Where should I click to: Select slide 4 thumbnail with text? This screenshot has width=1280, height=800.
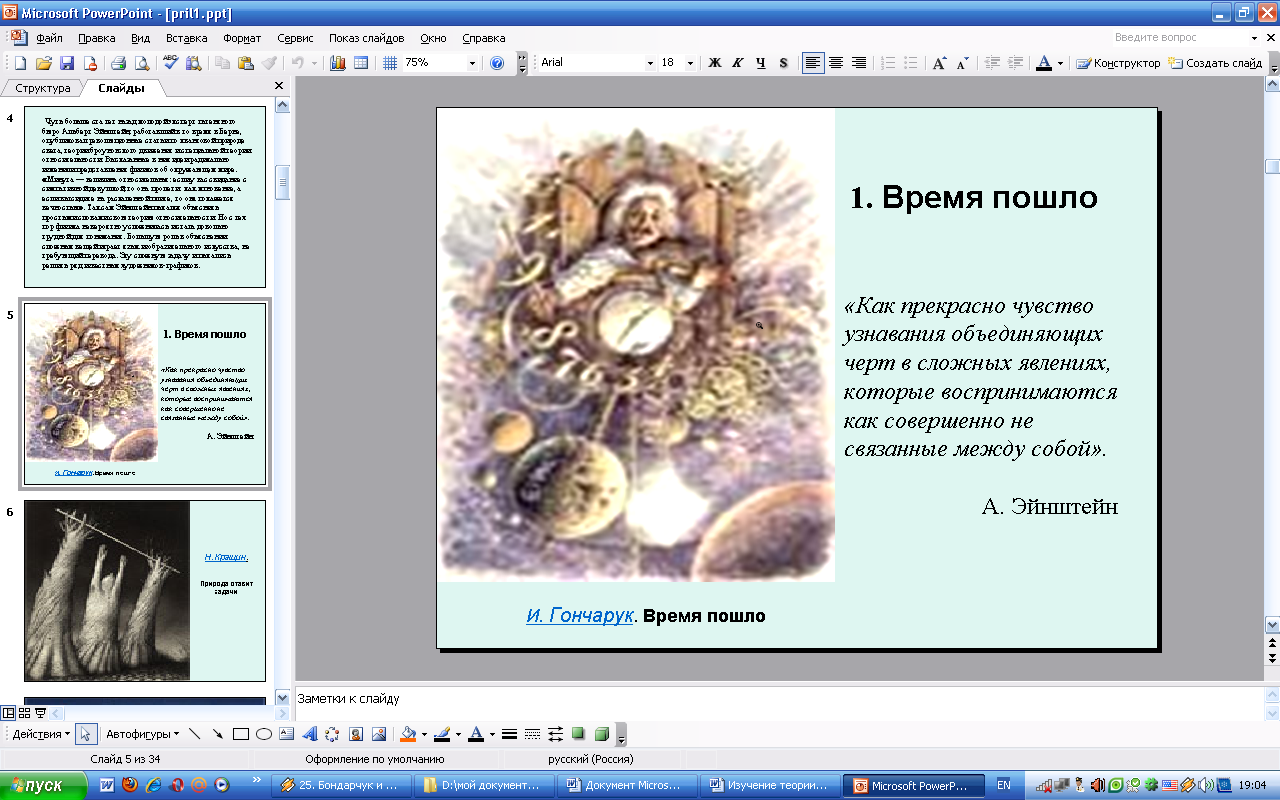(x=145, y=196)
